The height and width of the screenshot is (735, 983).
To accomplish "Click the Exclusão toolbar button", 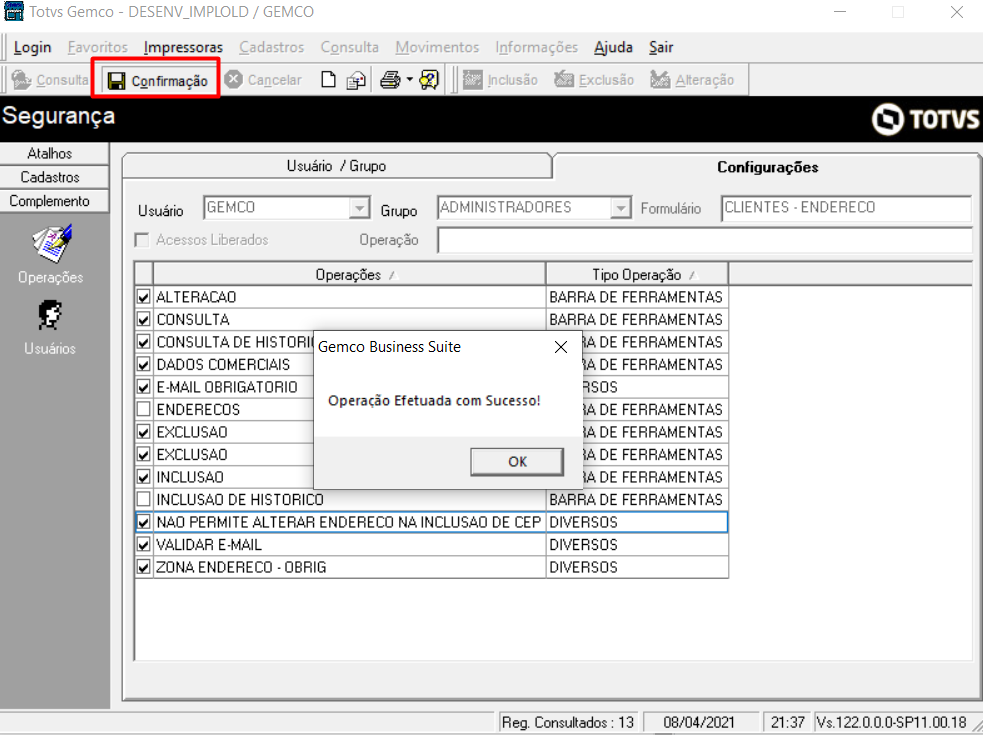I will [594, 80].
